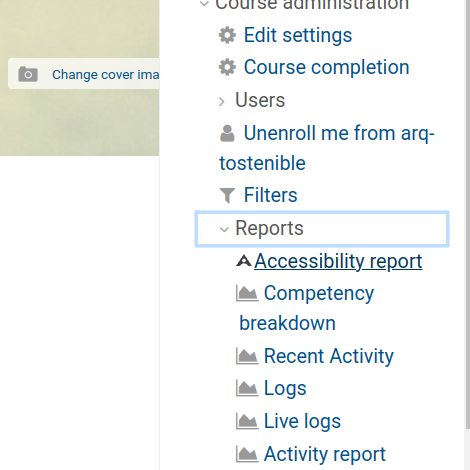Image resolution: width=470 pixels, height=470 pixels.
Task: Open the Accessibility report link
Action: pyautogui.click(x=338, y=261)
